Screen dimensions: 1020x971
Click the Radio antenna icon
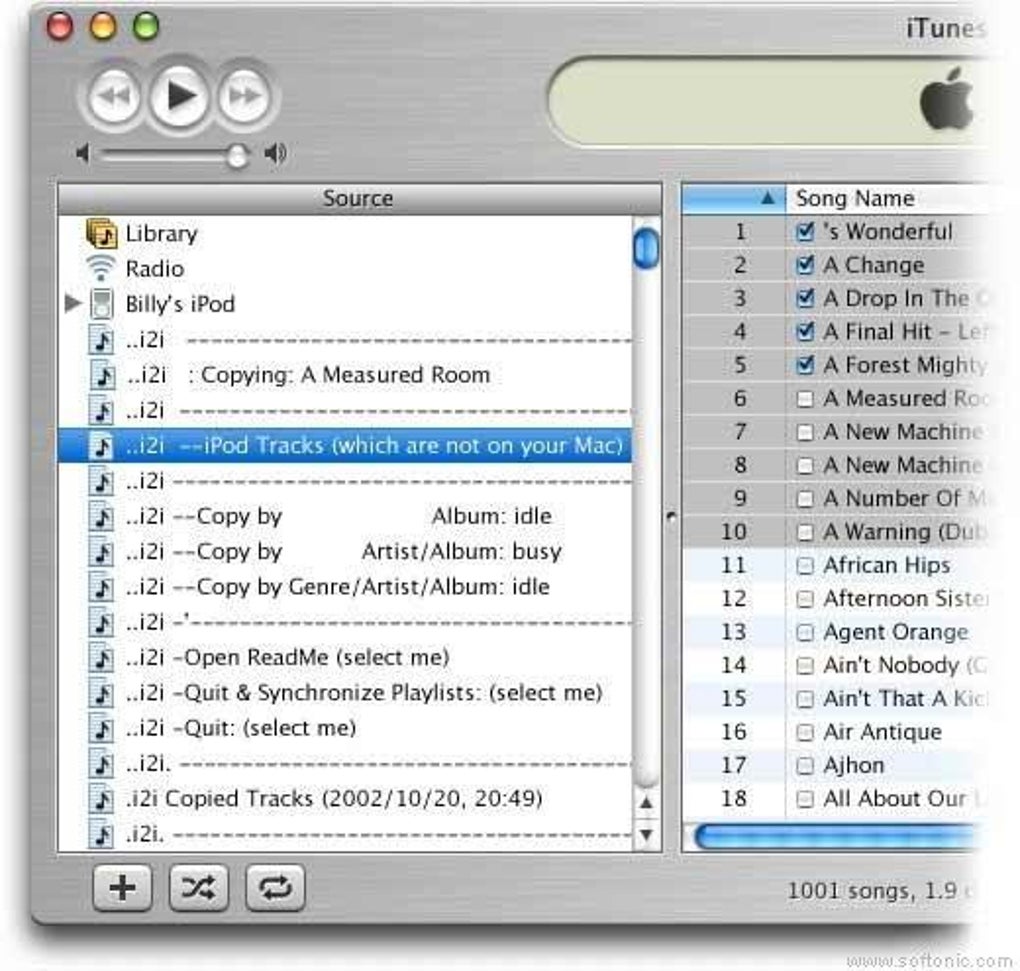coord(101,268)
